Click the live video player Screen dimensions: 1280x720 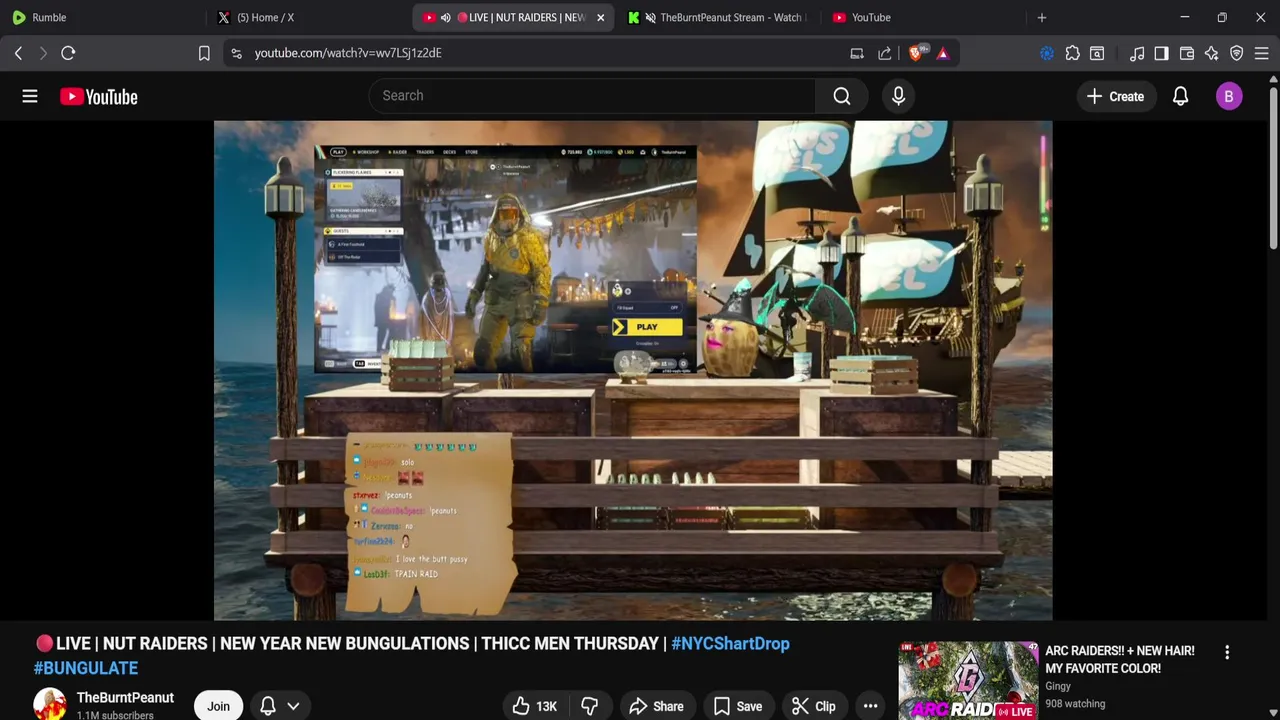coord(633,370)
